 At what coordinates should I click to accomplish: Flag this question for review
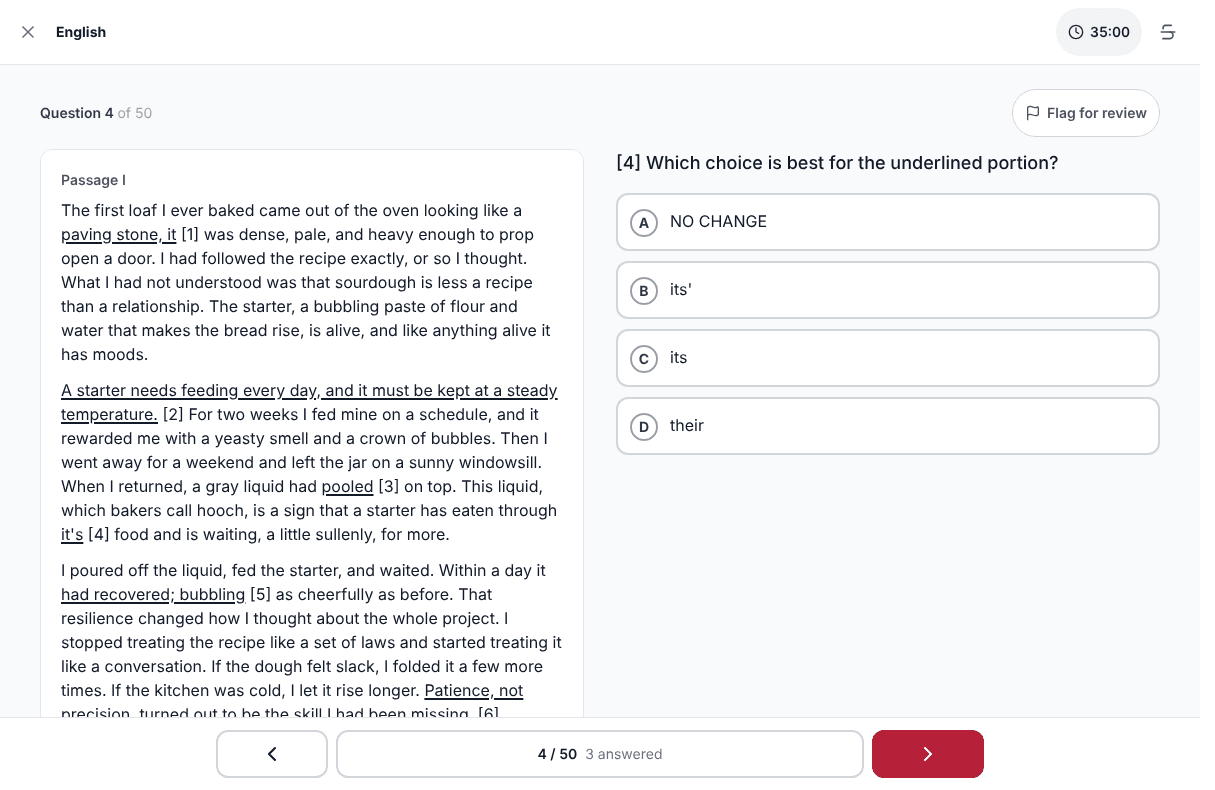click(1086, 113)
